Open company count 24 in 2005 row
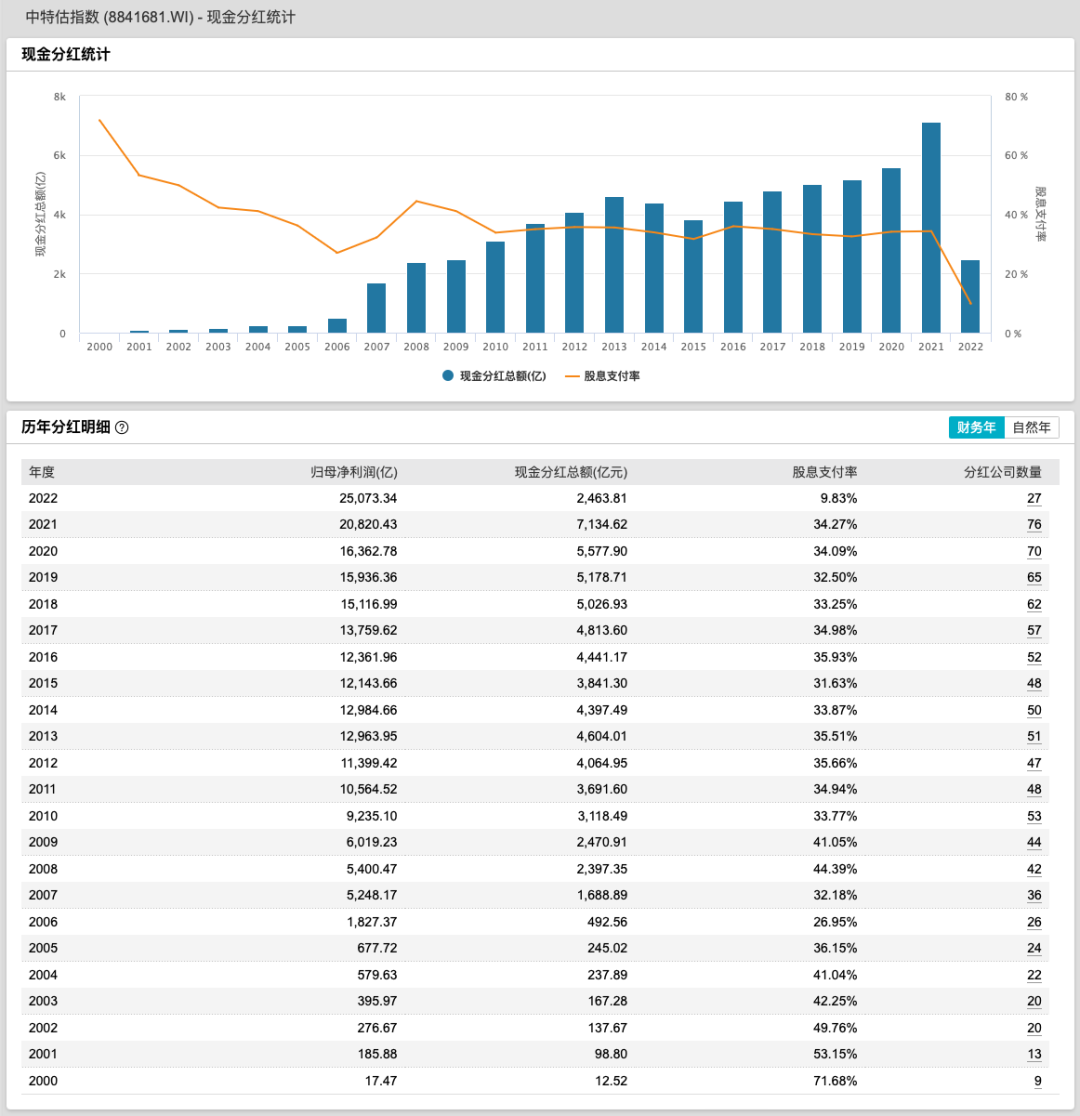Image resolution: width=1080 pixels, height=1116 pixels. click(1034, 948)
